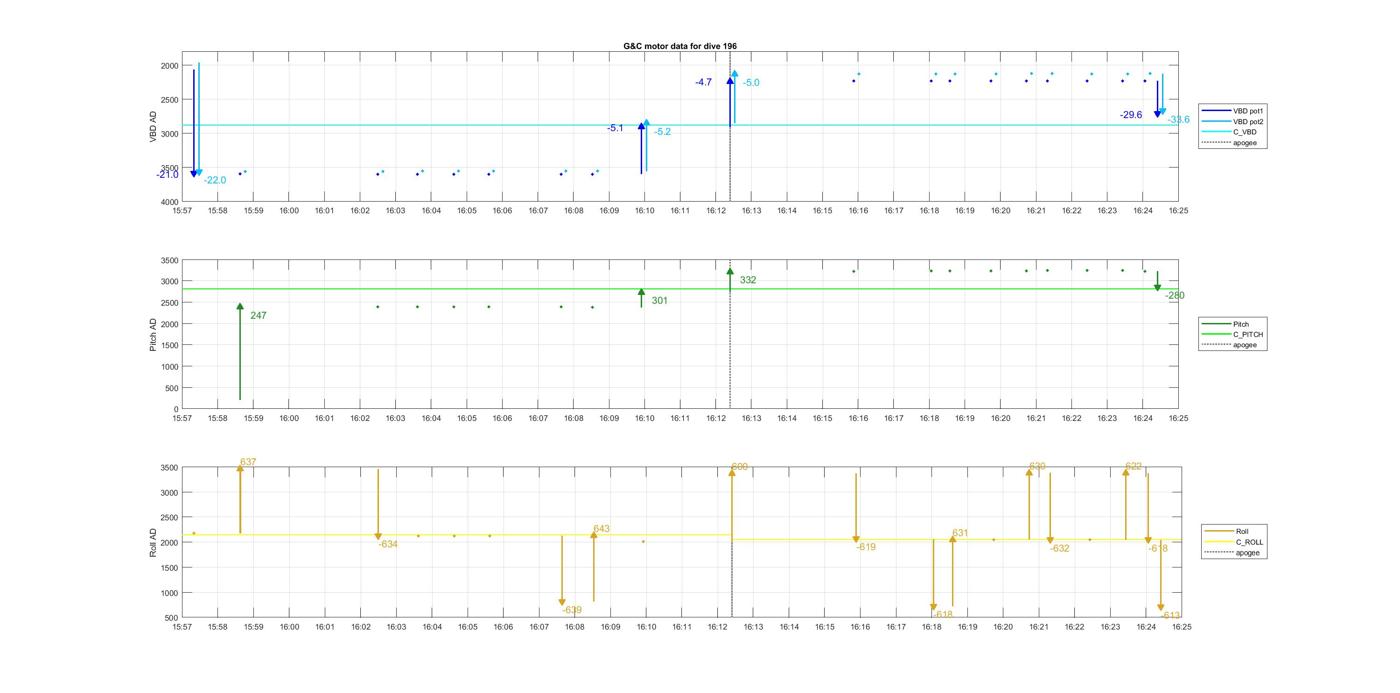The width and height of the screenshot is (1400, 693).
Task: Click the "332" pitch annotation
Action: (x=748, y=280)
